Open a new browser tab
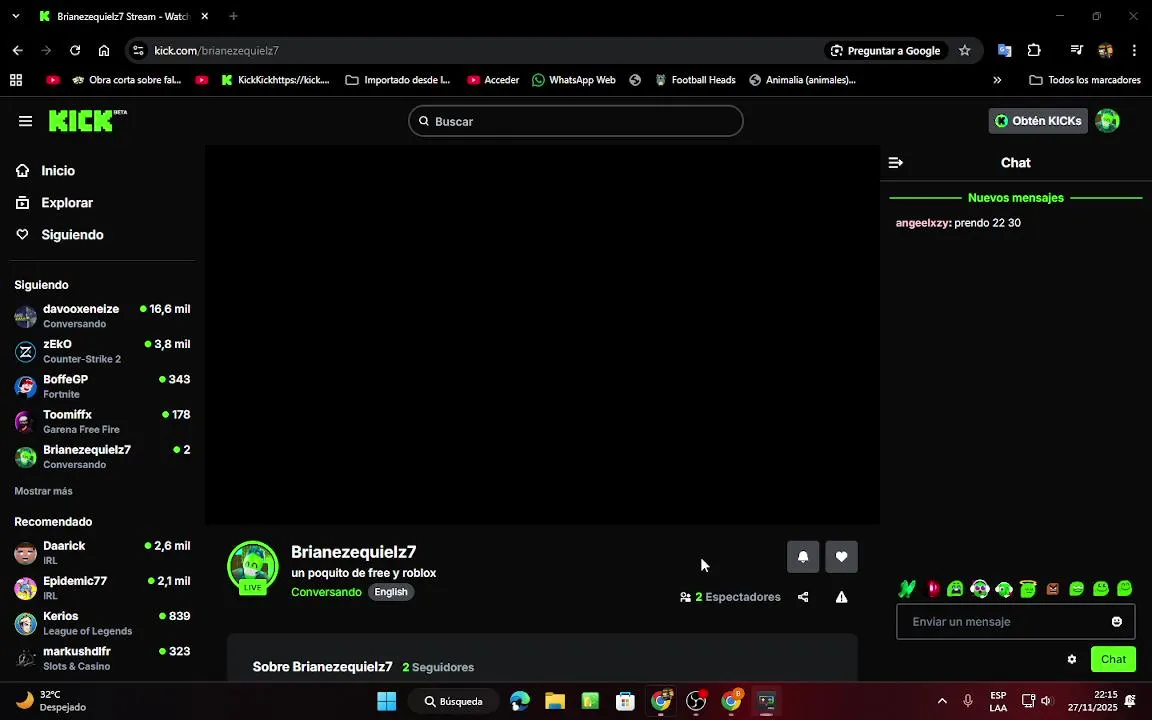This screenshot has height=720, width=1152. point(233,16)
